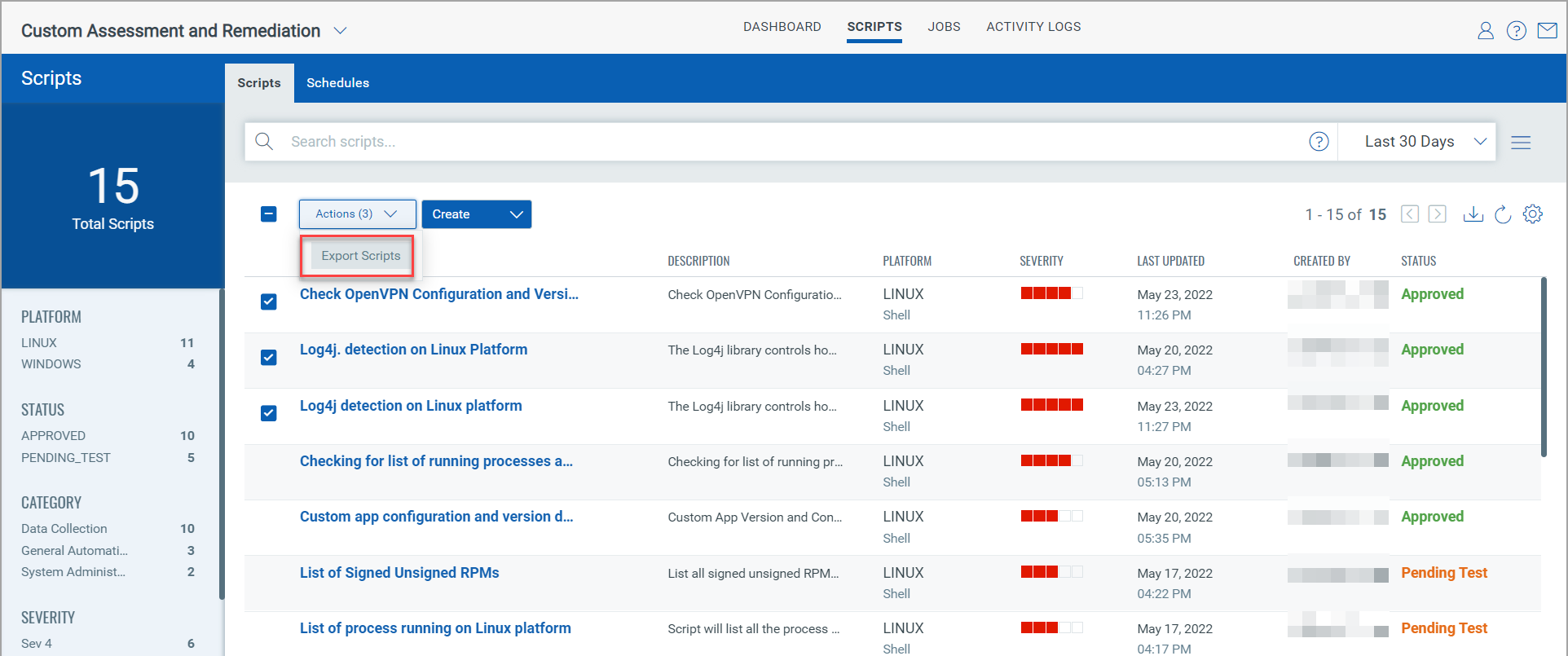Open the mail messages icon
This screenshot has height=656, width=1568.
click(1547, 31)
